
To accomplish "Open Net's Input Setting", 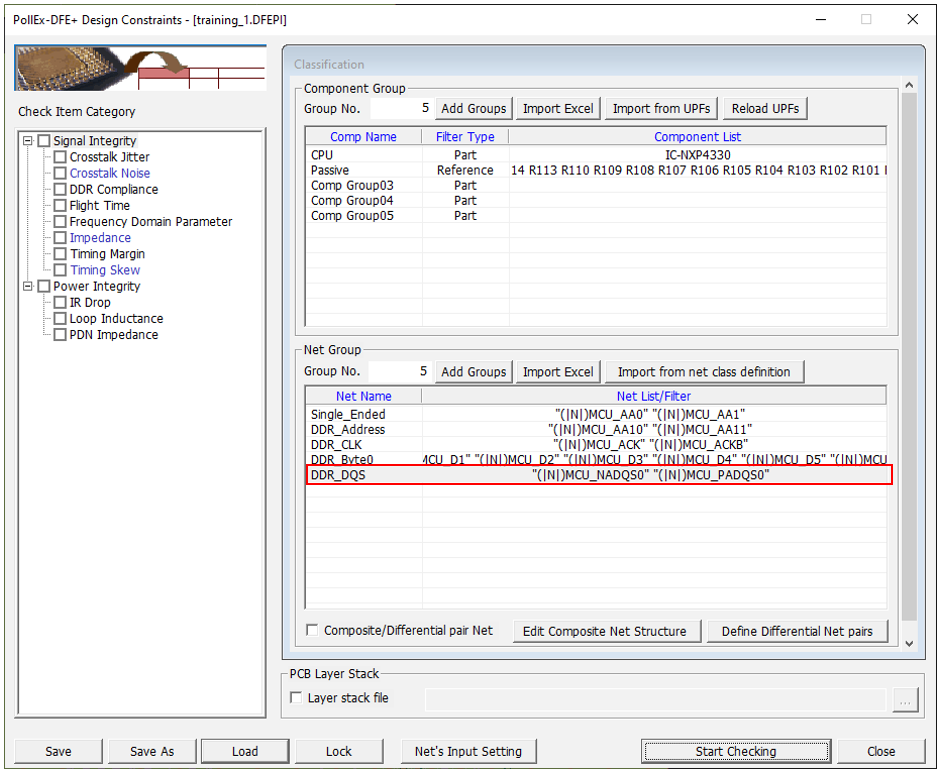I will coord(468,751).
